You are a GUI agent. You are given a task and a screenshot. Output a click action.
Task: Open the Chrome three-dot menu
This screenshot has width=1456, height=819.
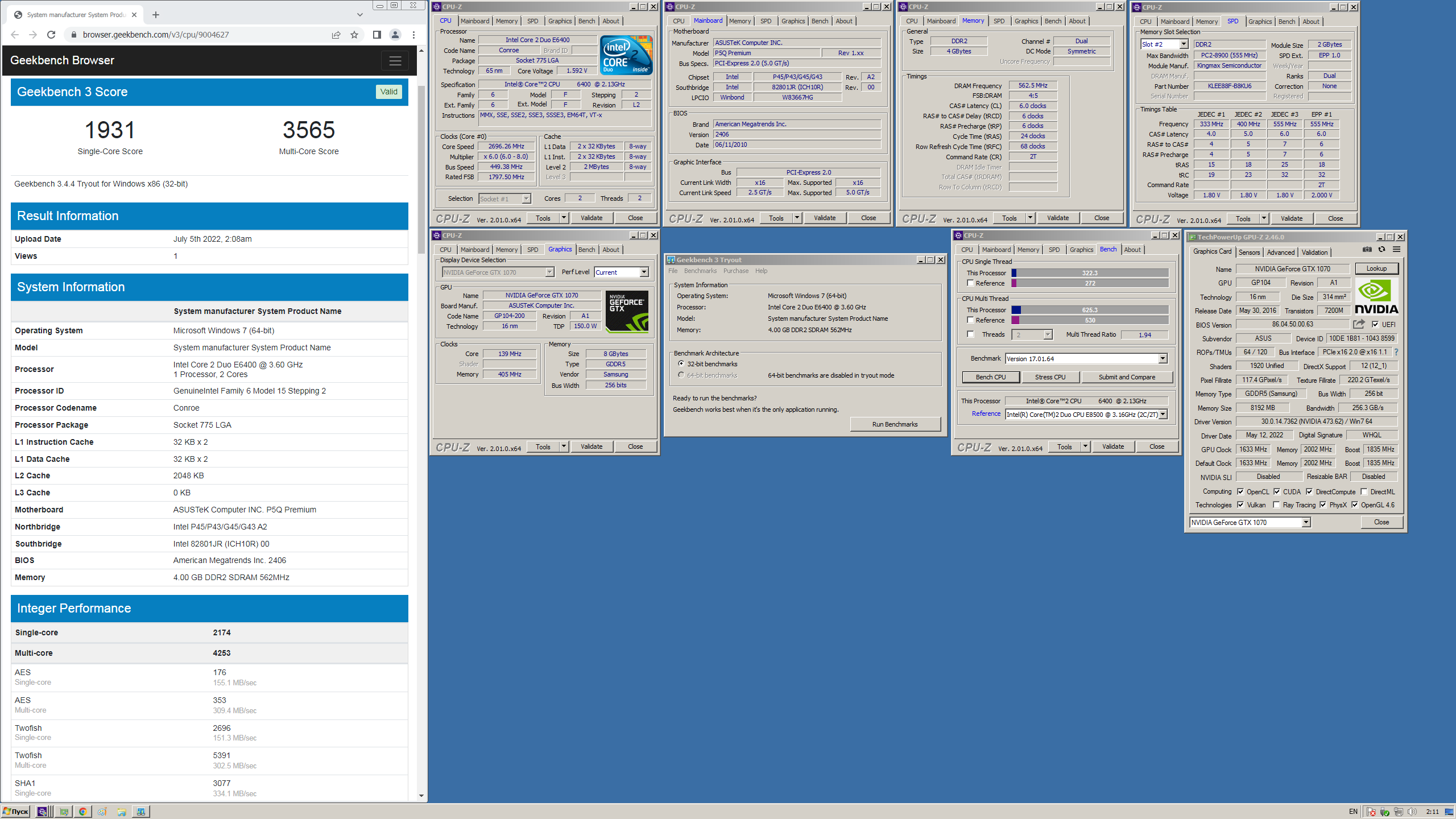tap(413, 35)
